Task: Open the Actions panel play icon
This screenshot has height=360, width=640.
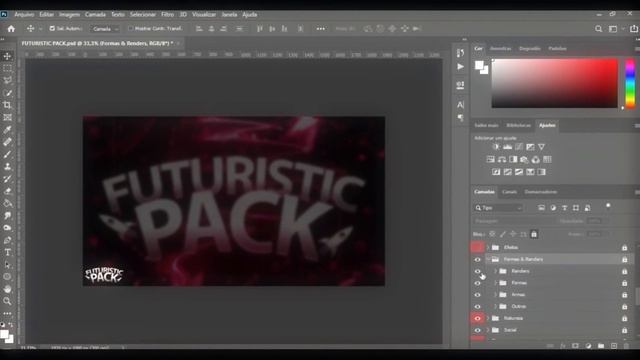Action: [460, 67]
